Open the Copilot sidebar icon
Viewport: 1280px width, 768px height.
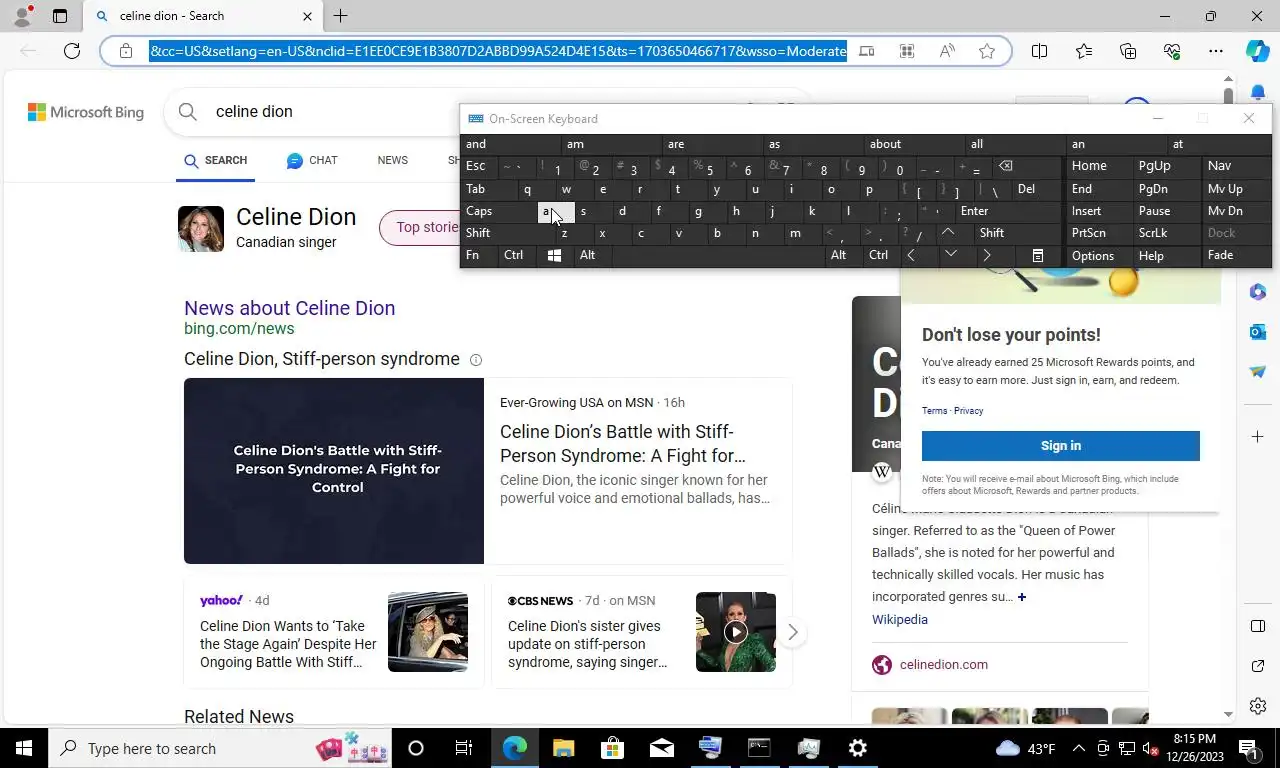1258,51
